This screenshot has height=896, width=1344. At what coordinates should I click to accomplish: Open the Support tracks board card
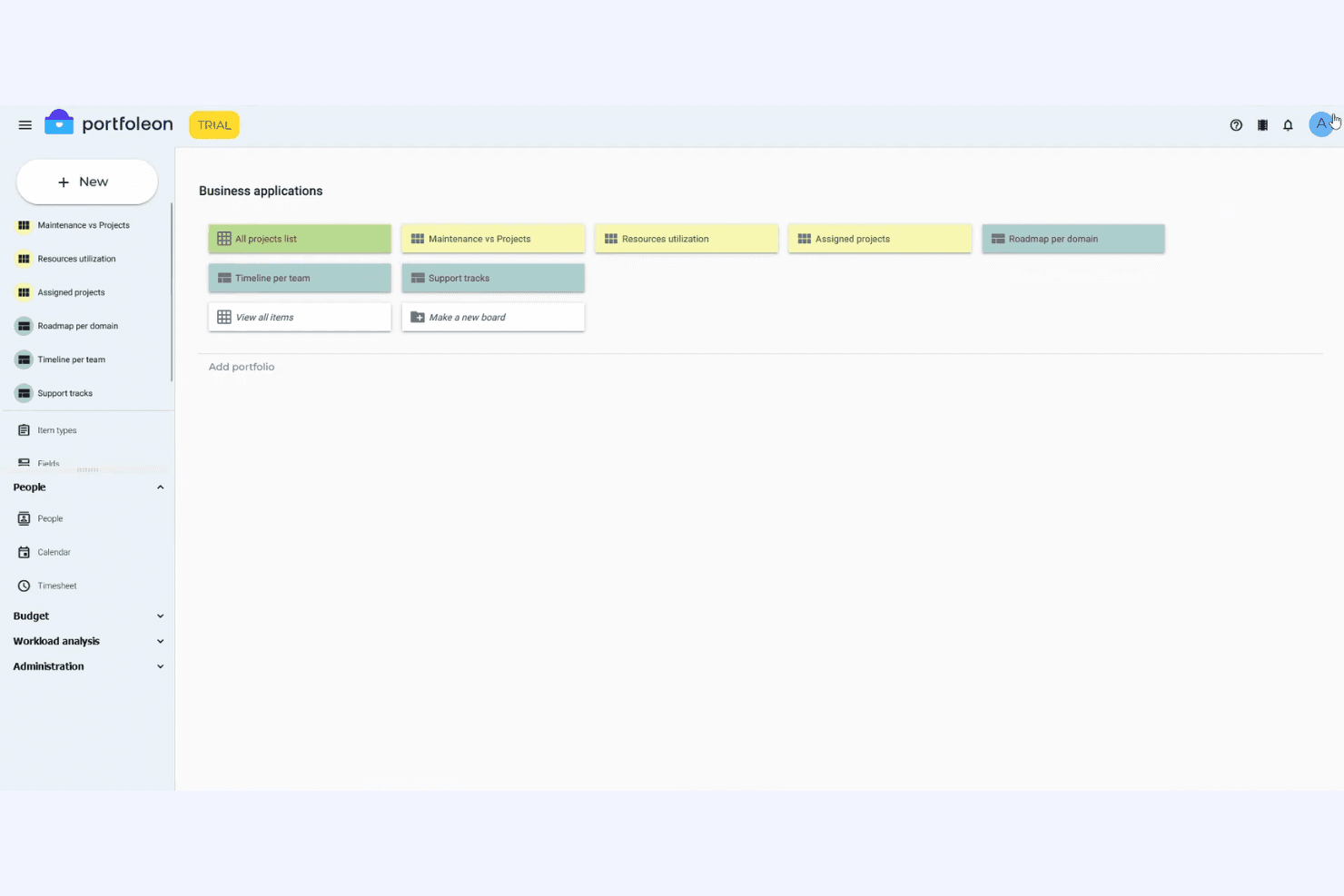click(493, 278)
